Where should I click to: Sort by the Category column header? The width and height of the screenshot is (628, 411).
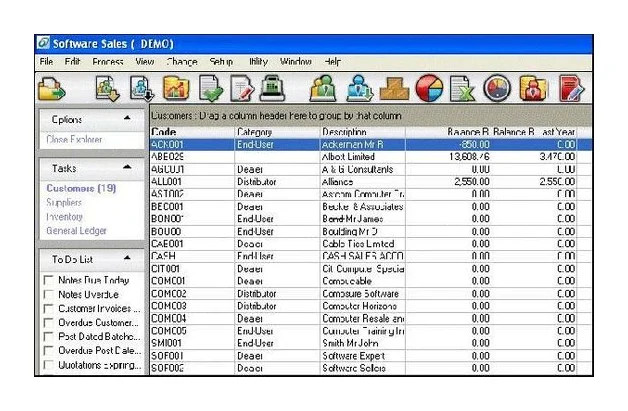click(x=277, y=132)
